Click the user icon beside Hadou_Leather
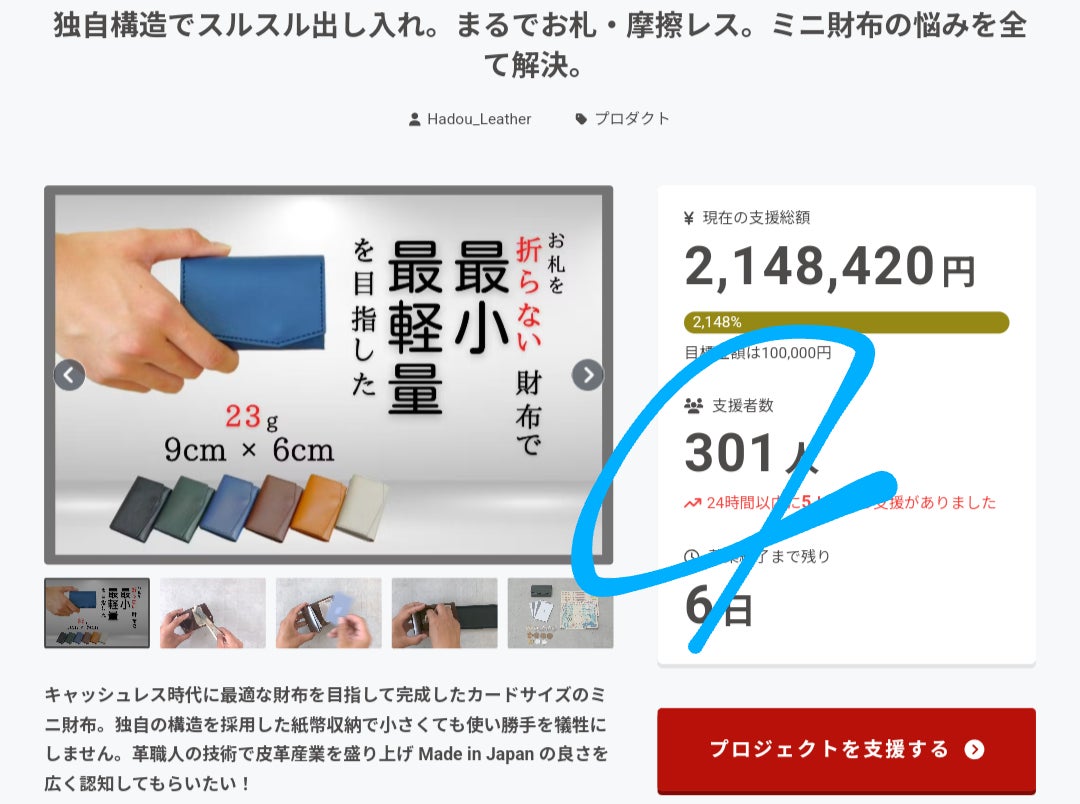The height and width of the screenshot is (804, 1080). coord(415,119)
